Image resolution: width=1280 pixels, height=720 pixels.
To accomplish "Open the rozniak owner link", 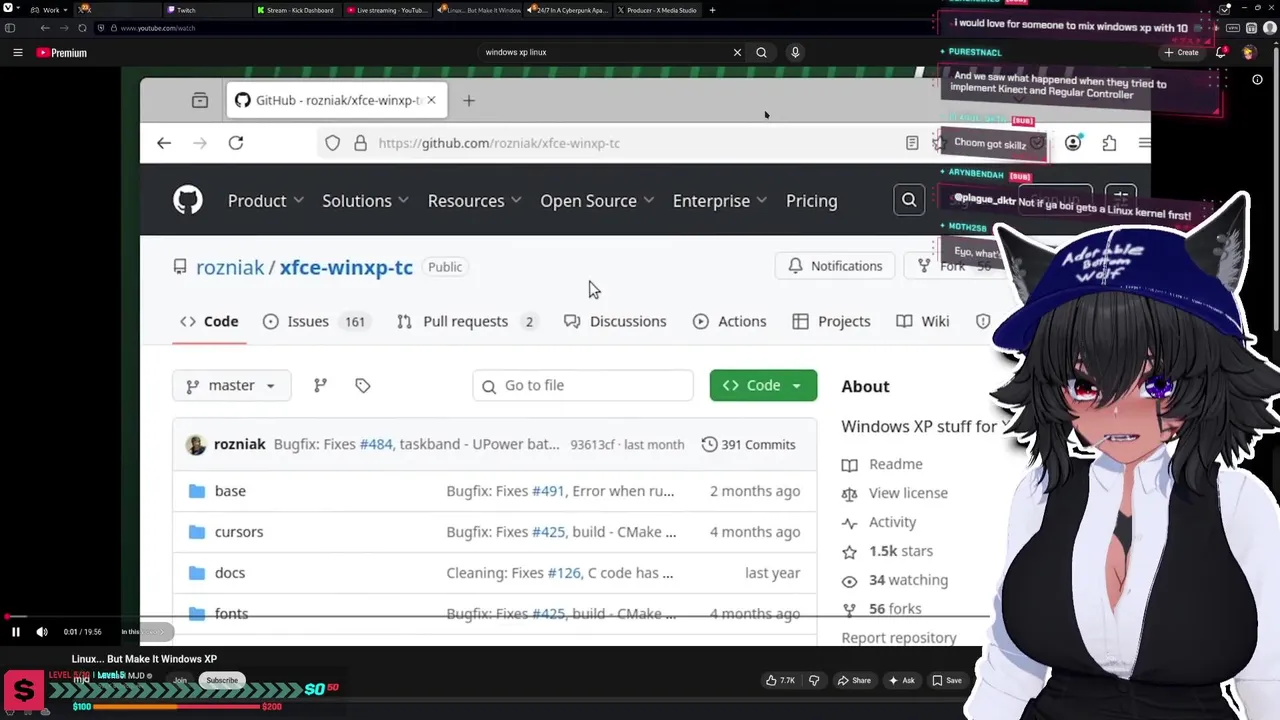I will [x=230, y=267].
